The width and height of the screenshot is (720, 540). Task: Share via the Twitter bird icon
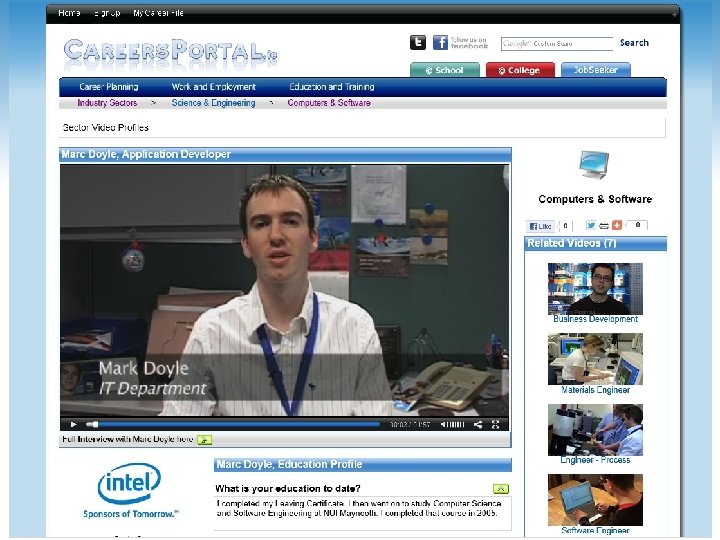point(591,225)
